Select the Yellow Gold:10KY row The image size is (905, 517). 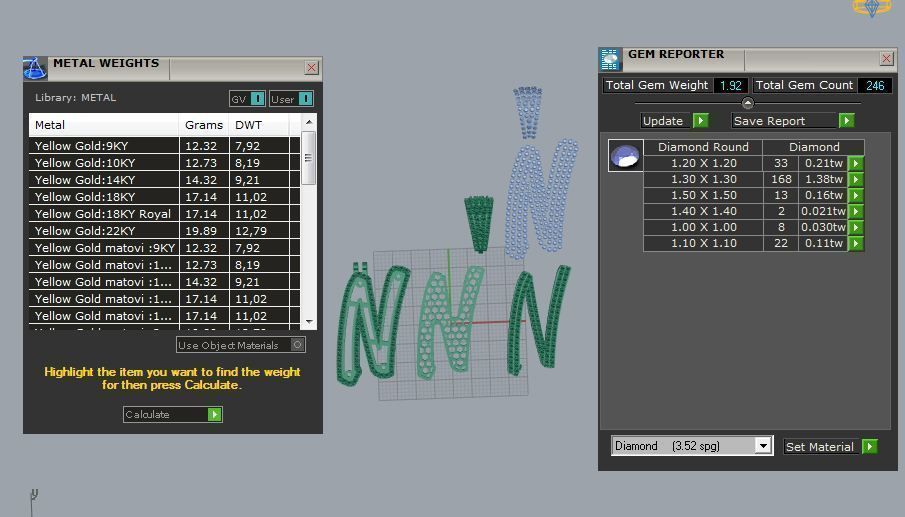(x=164, y=163)
